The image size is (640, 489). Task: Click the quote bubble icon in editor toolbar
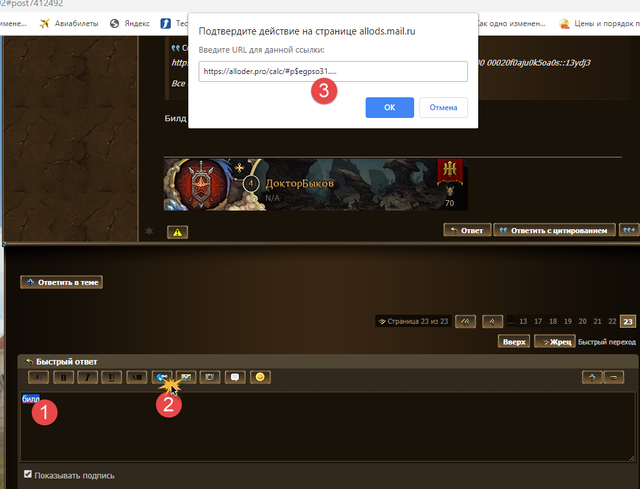(235, 377)
